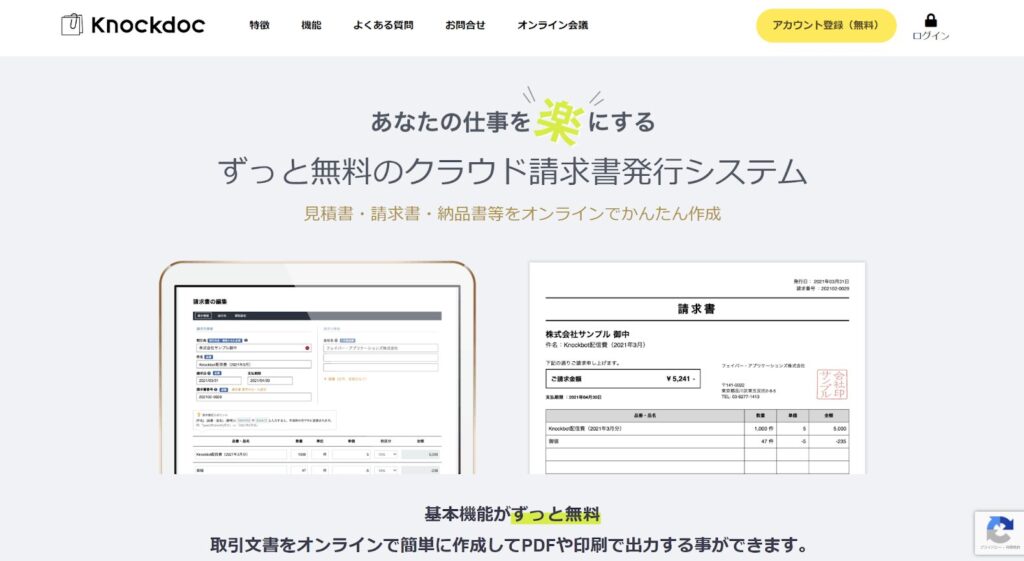Click the Knockdoc brand name
1024x561 pixels.
point(147,25)
